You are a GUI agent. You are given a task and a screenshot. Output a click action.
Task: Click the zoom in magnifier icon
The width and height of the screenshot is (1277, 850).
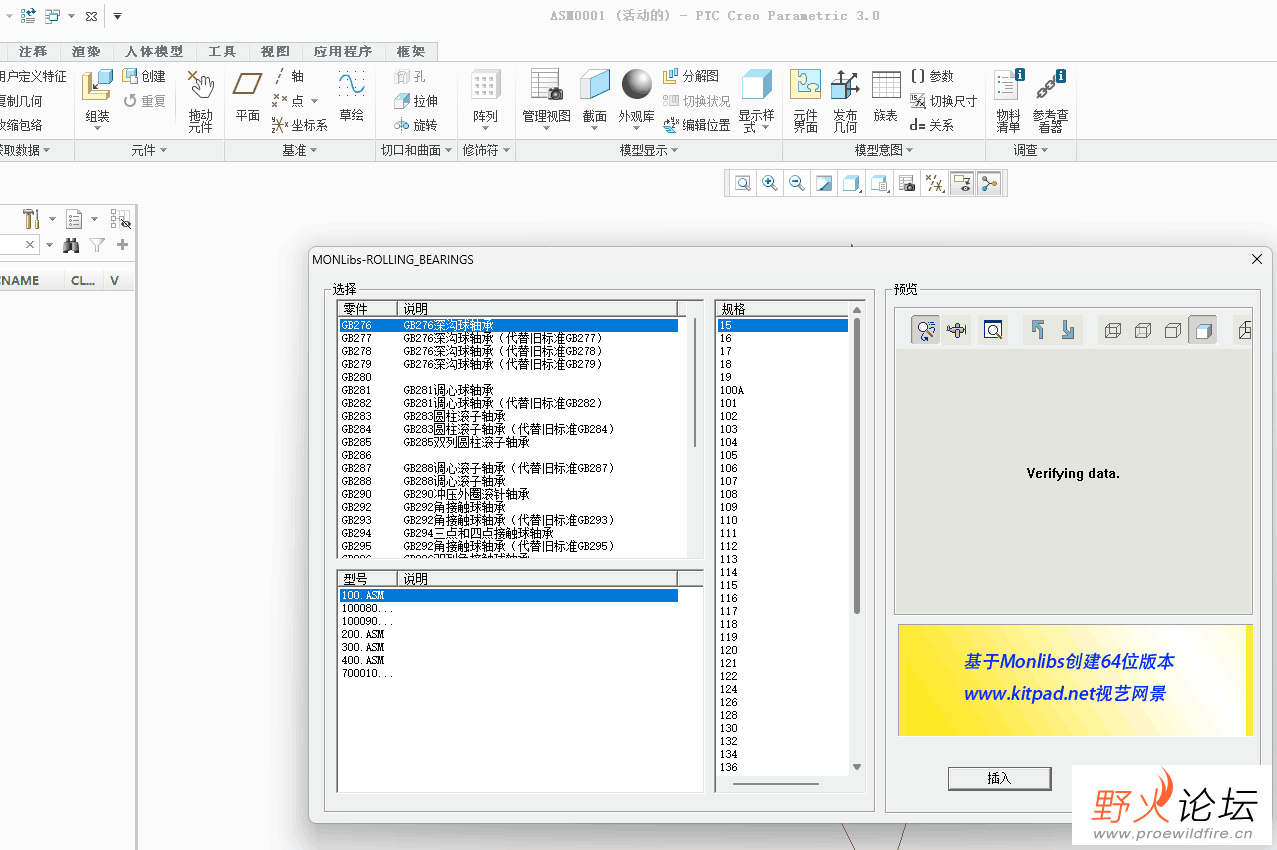[x=770, y=183]
